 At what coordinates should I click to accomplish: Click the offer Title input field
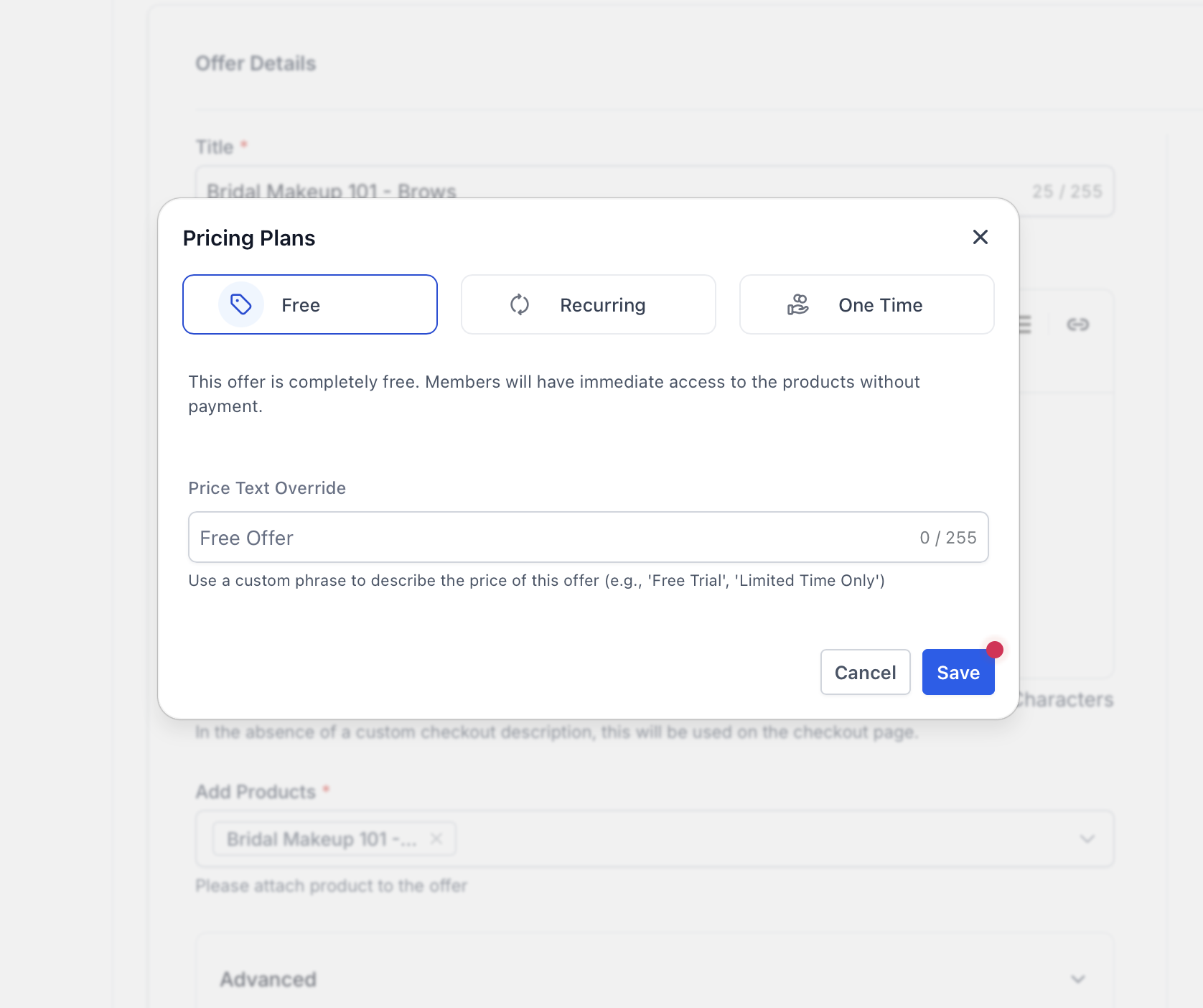tap(655, 191)
